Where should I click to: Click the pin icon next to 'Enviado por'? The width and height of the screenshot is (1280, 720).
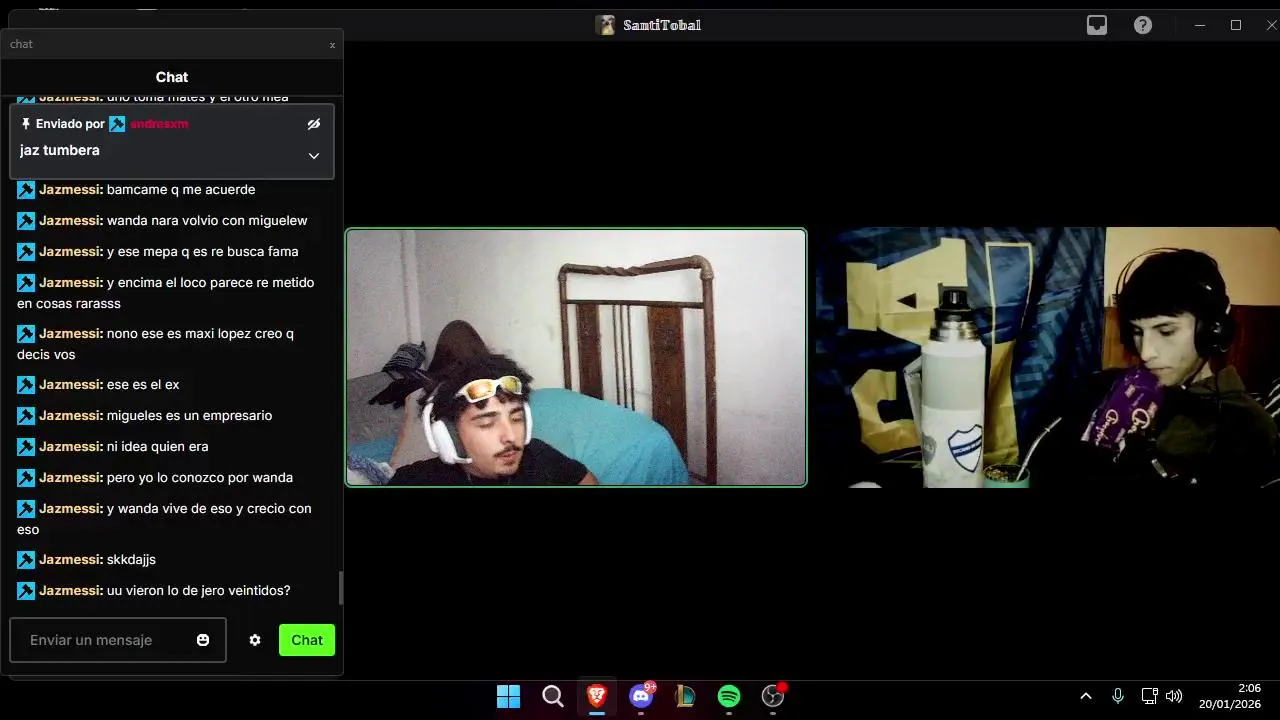click(x=26, y=124)
